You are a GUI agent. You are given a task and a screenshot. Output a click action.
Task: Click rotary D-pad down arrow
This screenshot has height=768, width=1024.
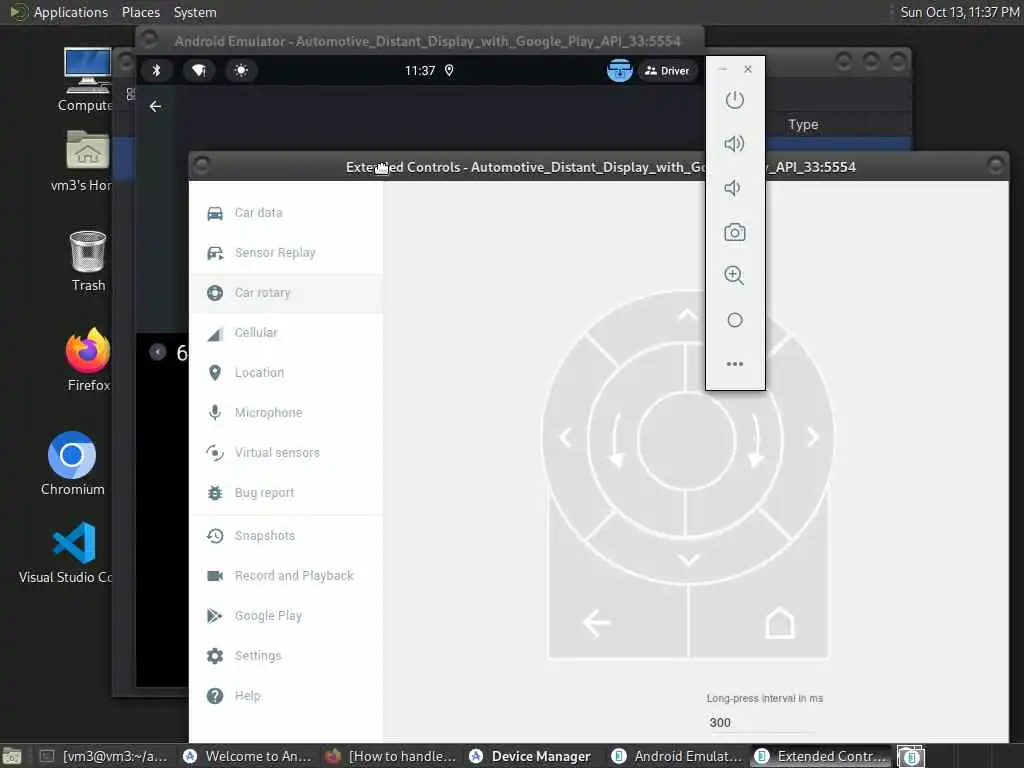[x=688, y=560]
